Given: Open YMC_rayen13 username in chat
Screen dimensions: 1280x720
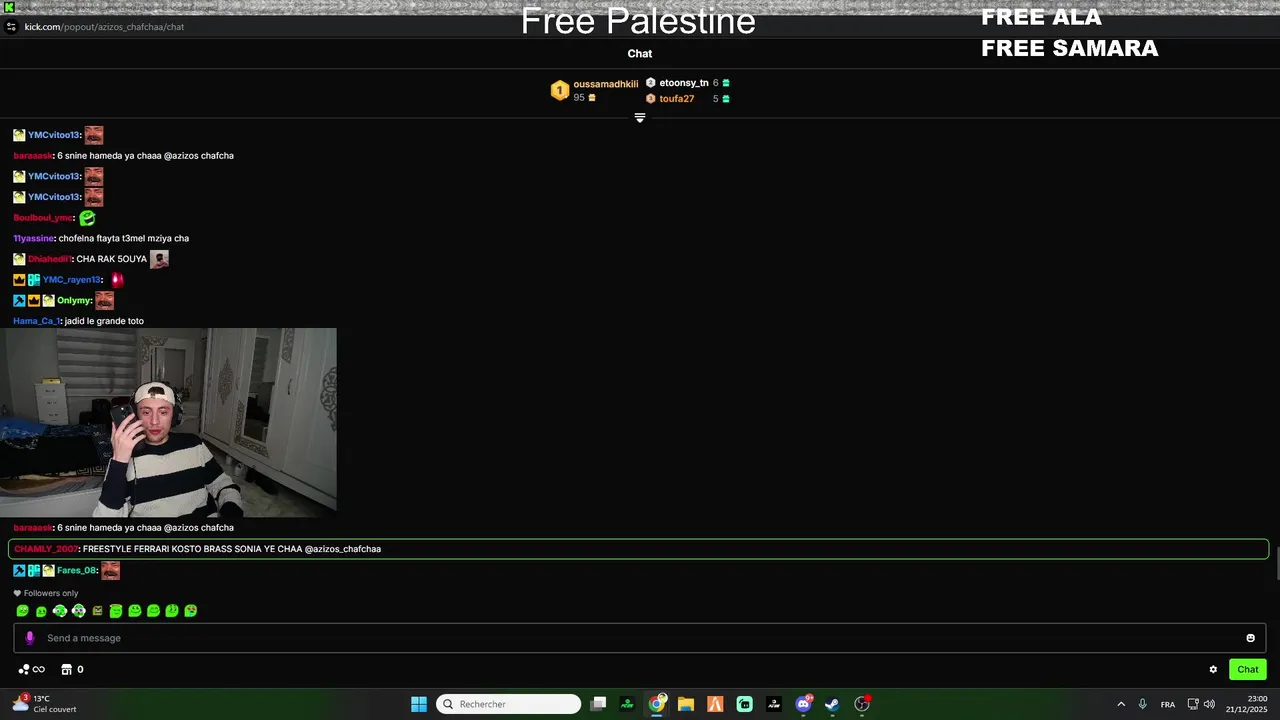Looking at the screenshot, I should point(71,280).
